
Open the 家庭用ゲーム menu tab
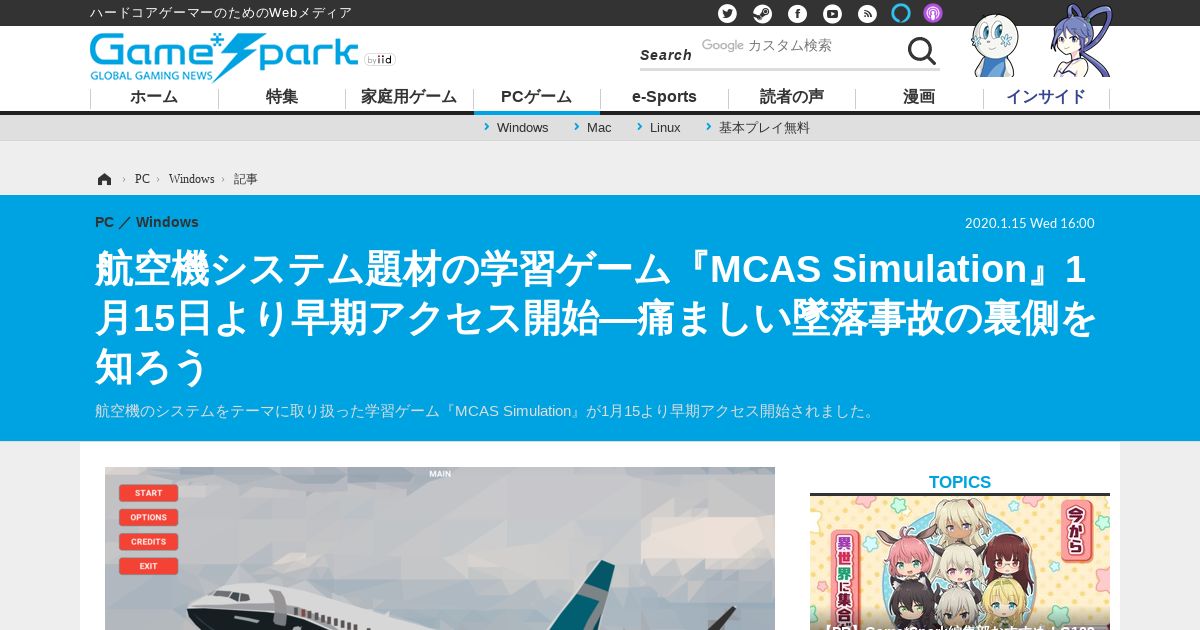tap(409, 97)
